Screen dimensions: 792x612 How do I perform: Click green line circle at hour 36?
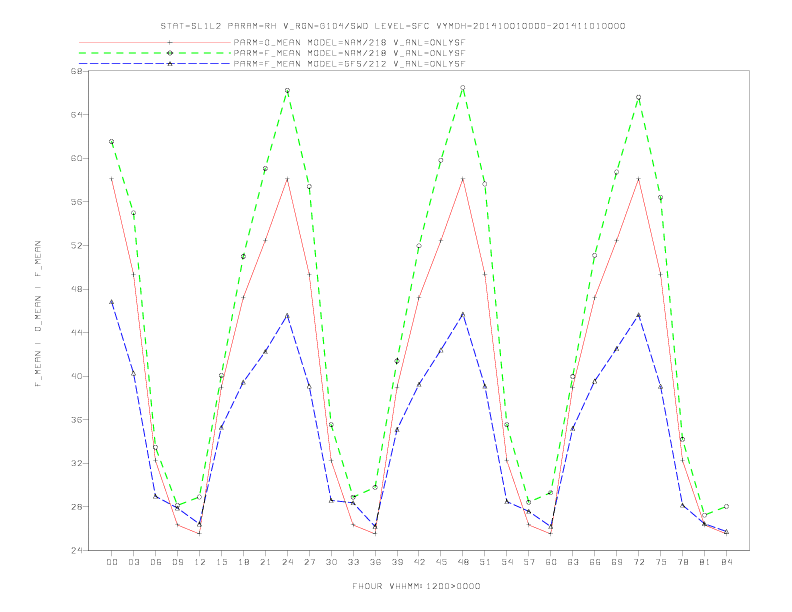point(375,487)
